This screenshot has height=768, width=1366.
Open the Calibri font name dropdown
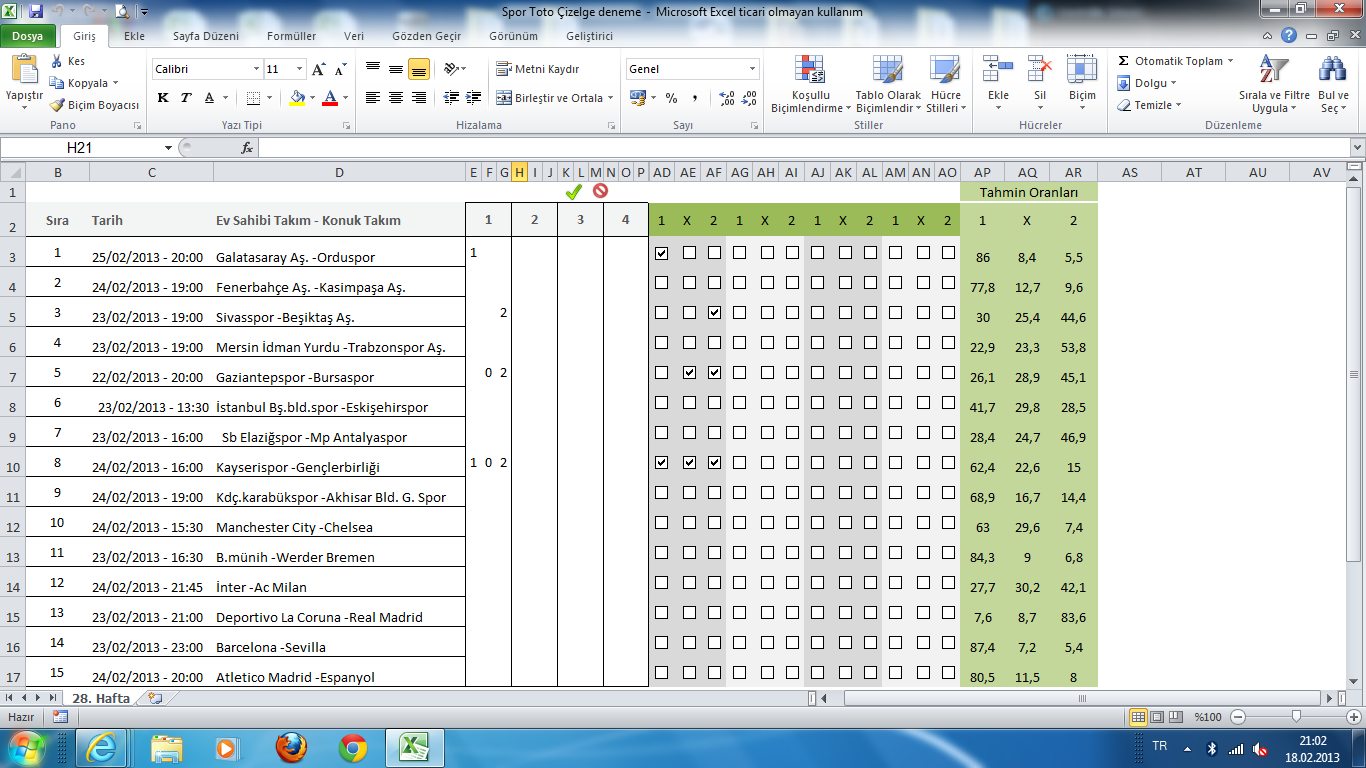(x=256, y=69)
